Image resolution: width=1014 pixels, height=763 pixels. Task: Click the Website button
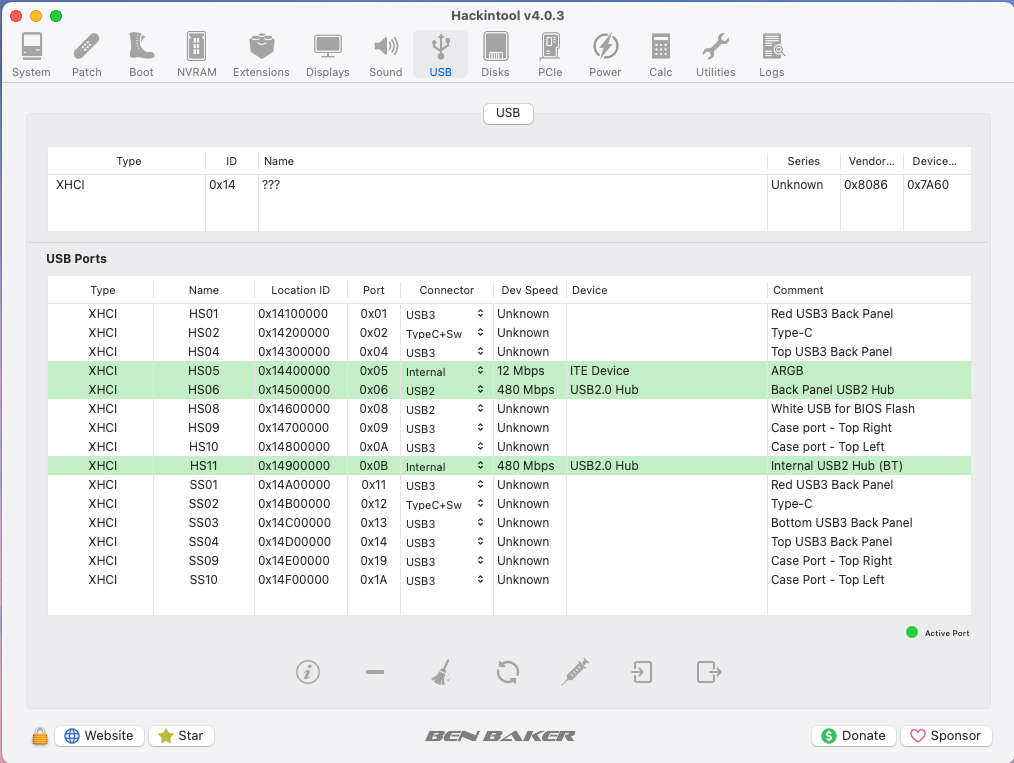pos(99,736)
